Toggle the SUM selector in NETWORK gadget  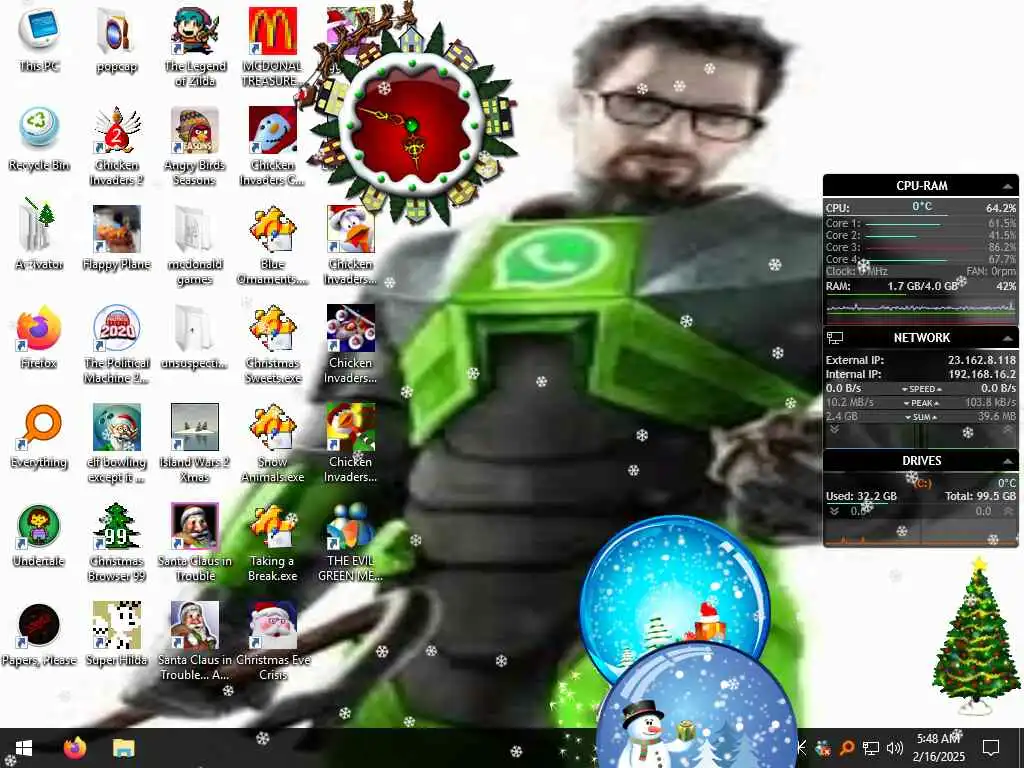(921, 417)
